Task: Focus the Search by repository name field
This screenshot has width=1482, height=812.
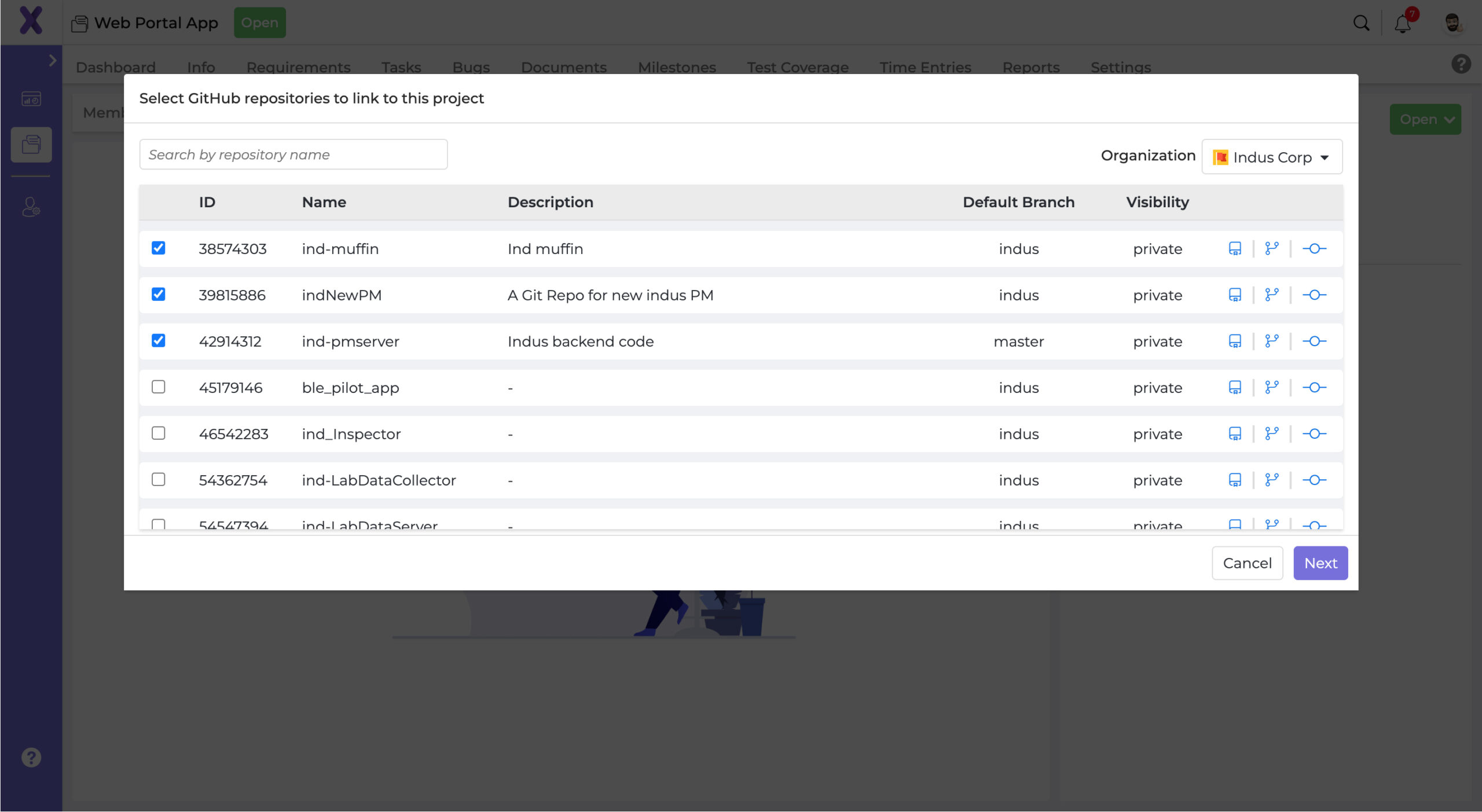Action: [x=293, y=155]
